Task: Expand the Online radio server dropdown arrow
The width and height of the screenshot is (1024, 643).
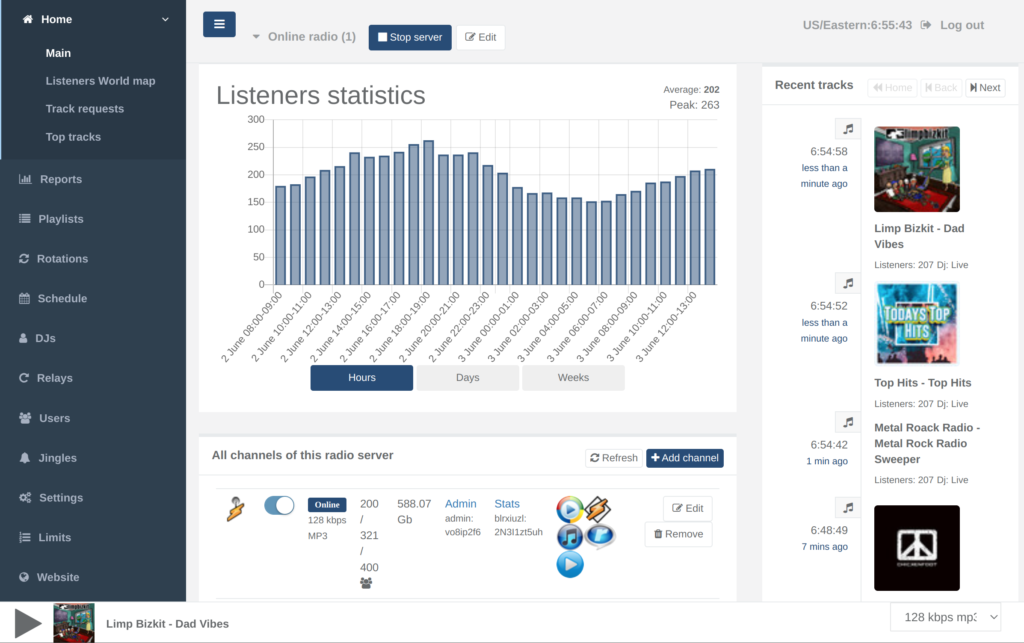Action: (x=256, y=37)
